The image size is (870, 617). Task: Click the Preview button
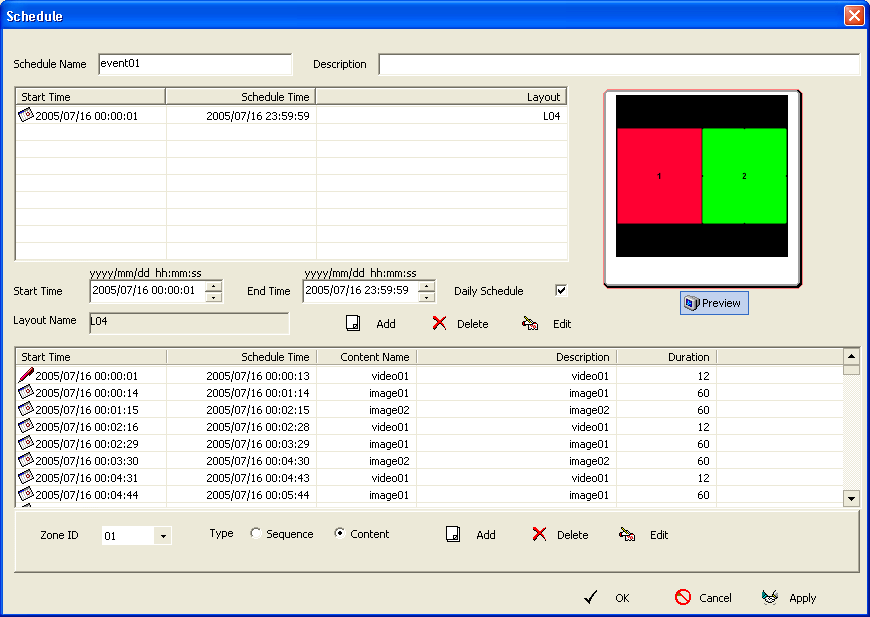(x=714, y=303)
